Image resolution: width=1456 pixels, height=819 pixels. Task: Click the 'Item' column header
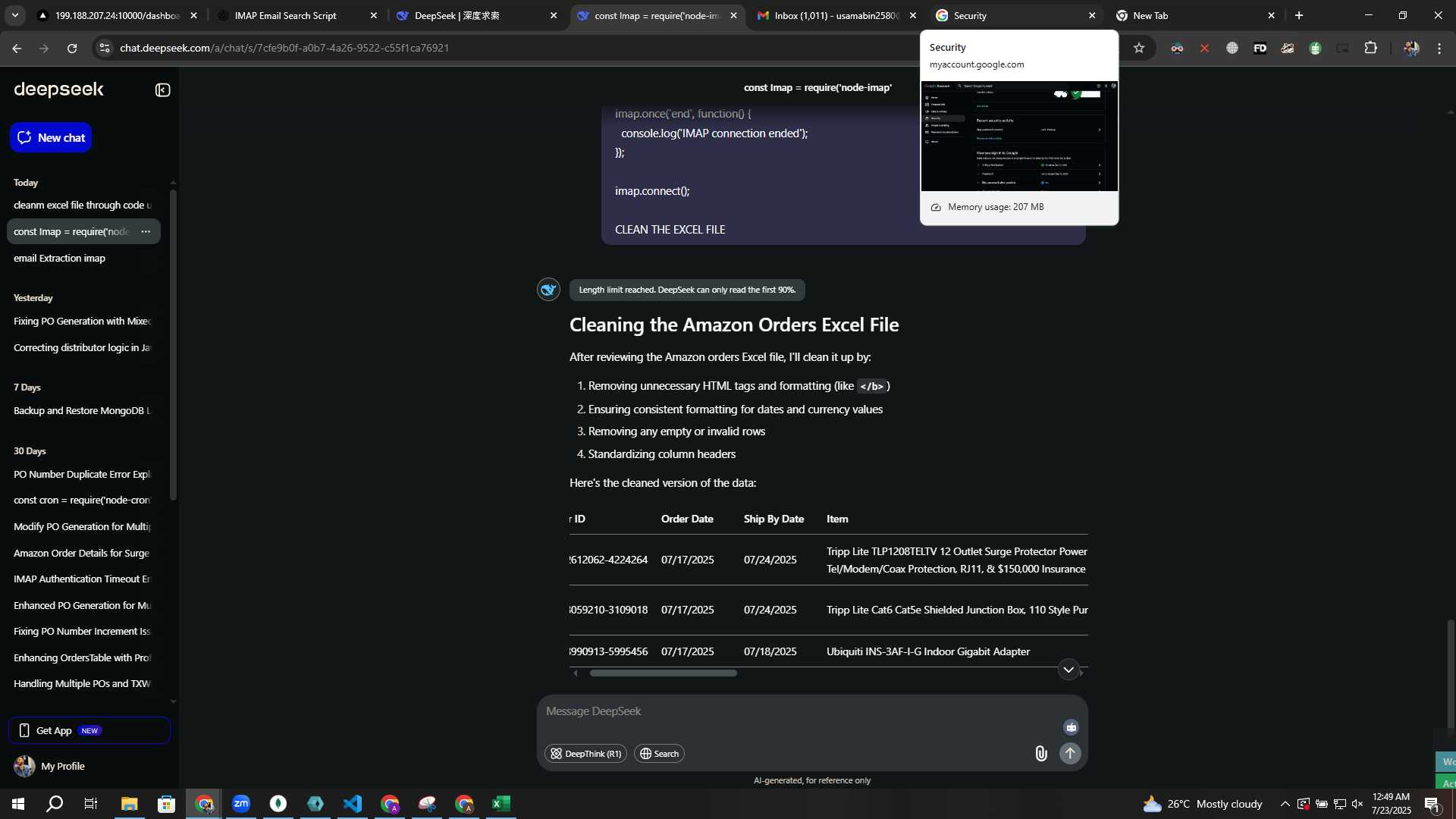pos(837,519)
